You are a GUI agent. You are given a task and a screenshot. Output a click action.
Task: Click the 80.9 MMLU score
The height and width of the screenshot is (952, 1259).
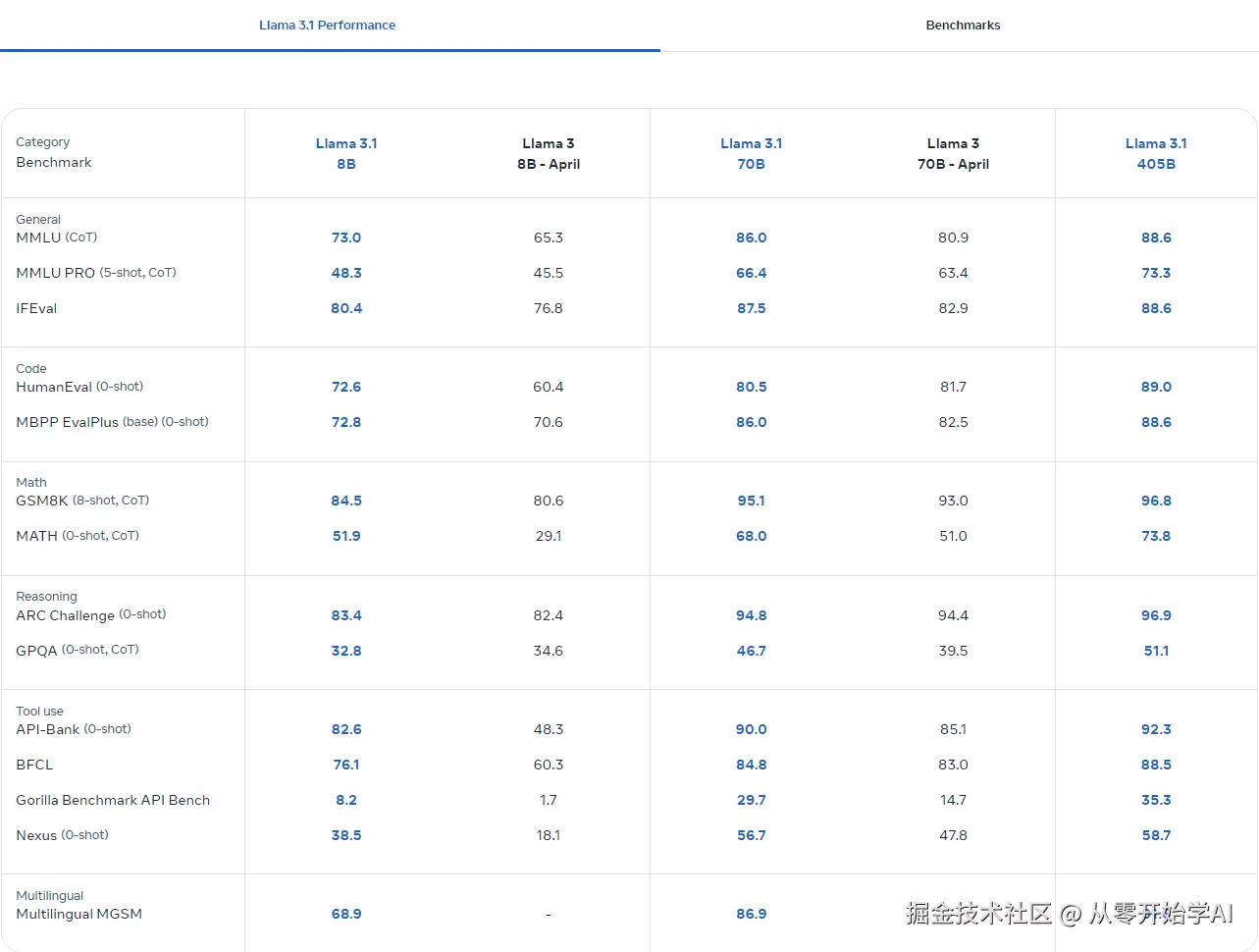953,238
